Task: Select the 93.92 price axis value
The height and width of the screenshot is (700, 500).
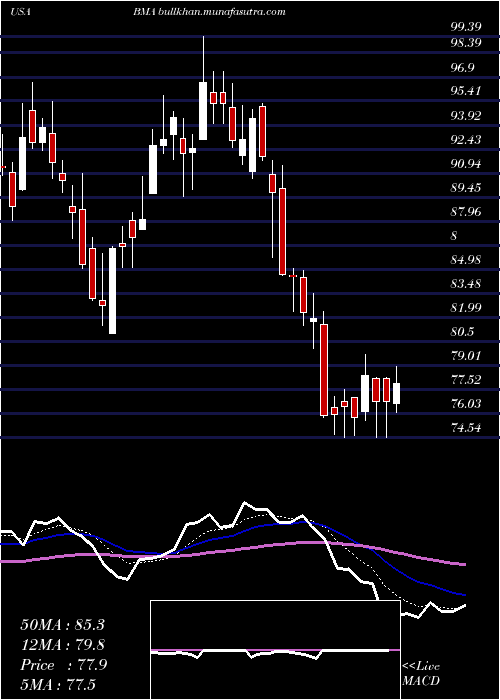Action: 466,116
